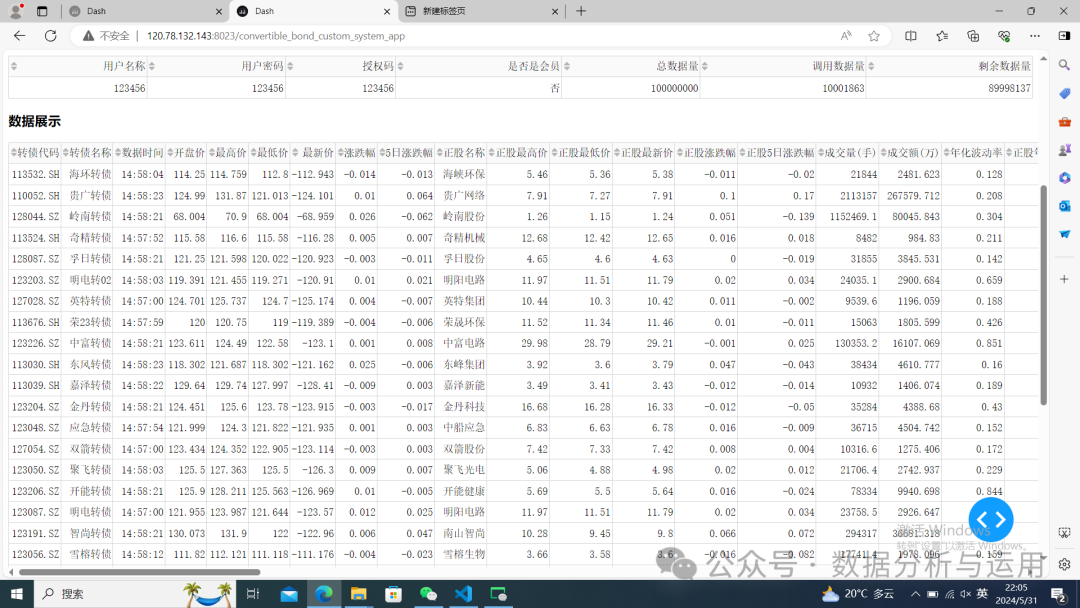Select the 贵广转债 name cell
1080x608 pixels.
click(87, 196)
